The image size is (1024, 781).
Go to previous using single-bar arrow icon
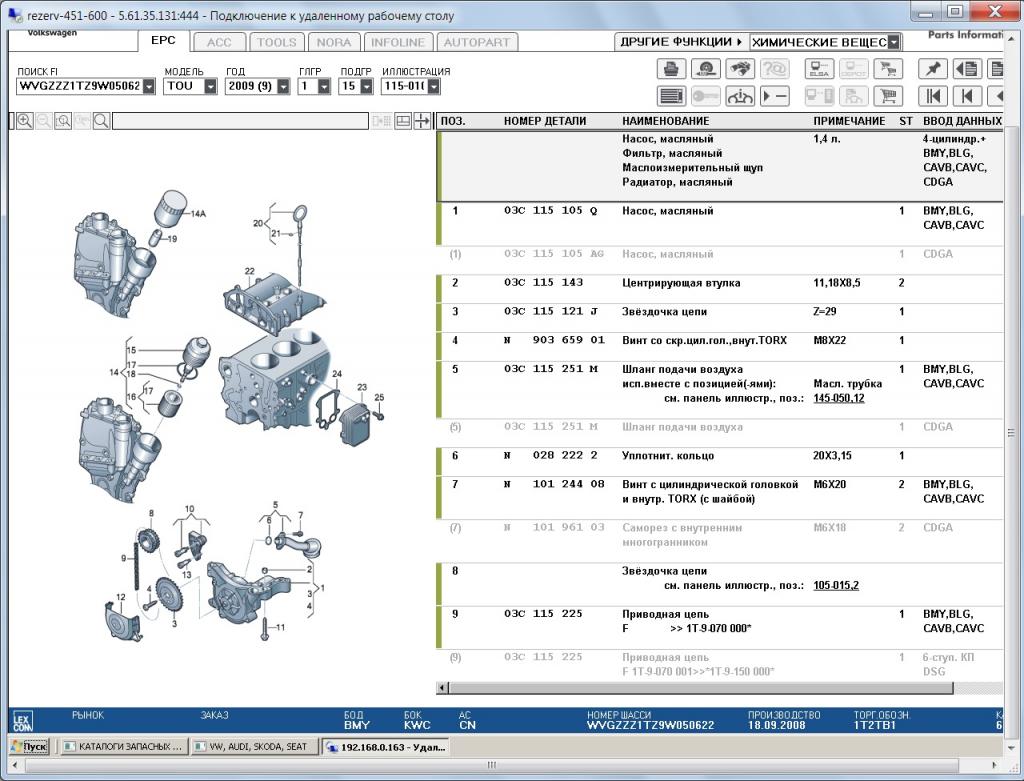point(967,96)
